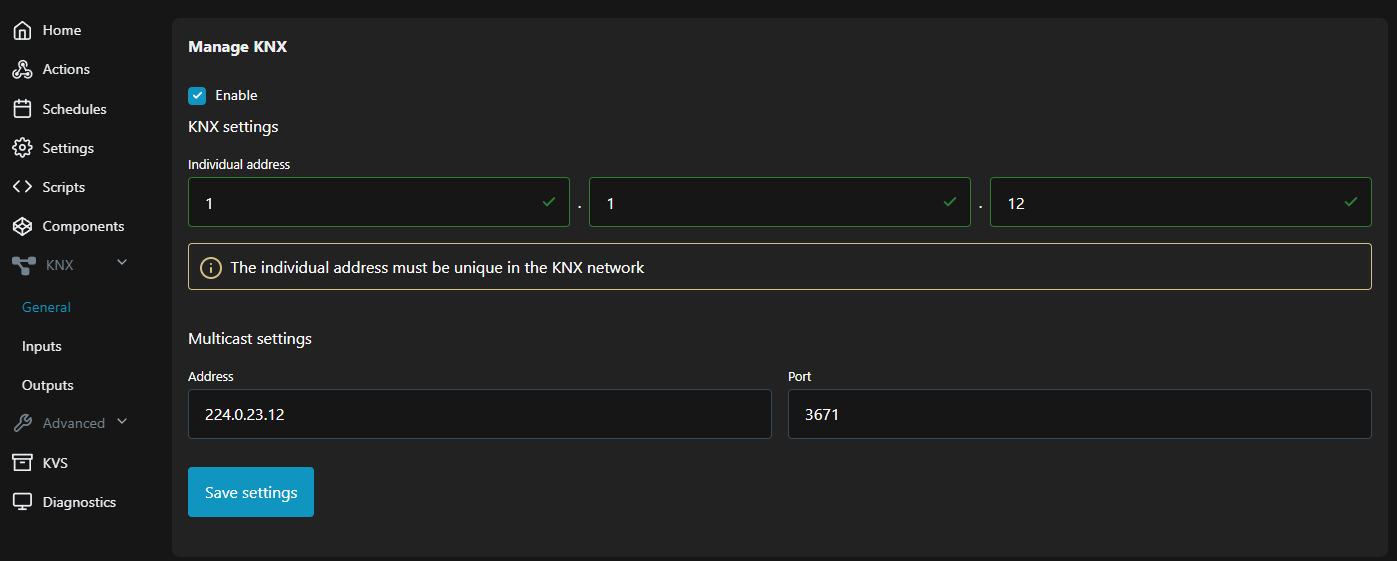Collapse the KNX menu chevron
The image size is (1397, 561).
tap(122, 263)
